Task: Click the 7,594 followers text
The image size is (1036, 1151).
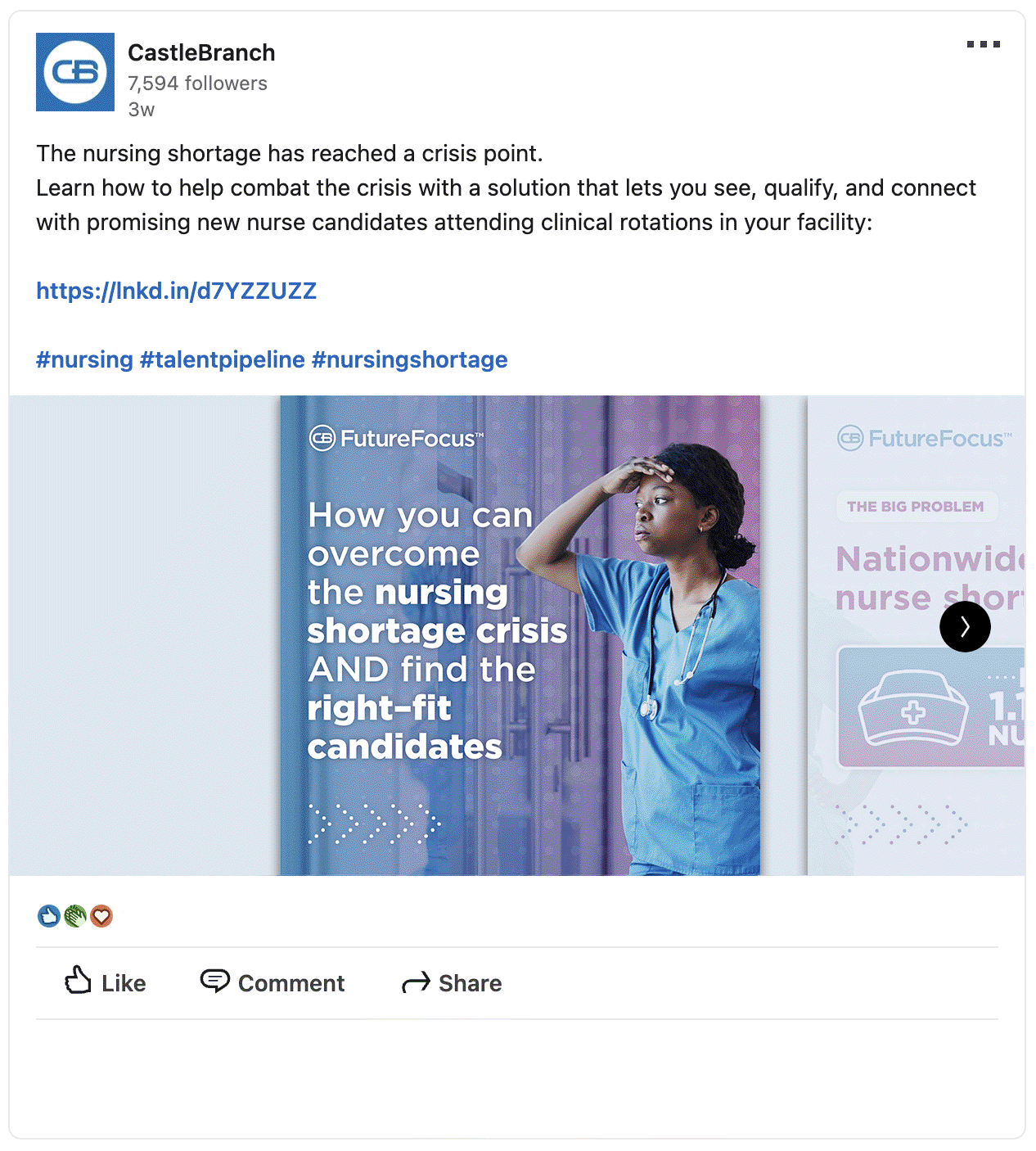Action: tap(197, 84)
